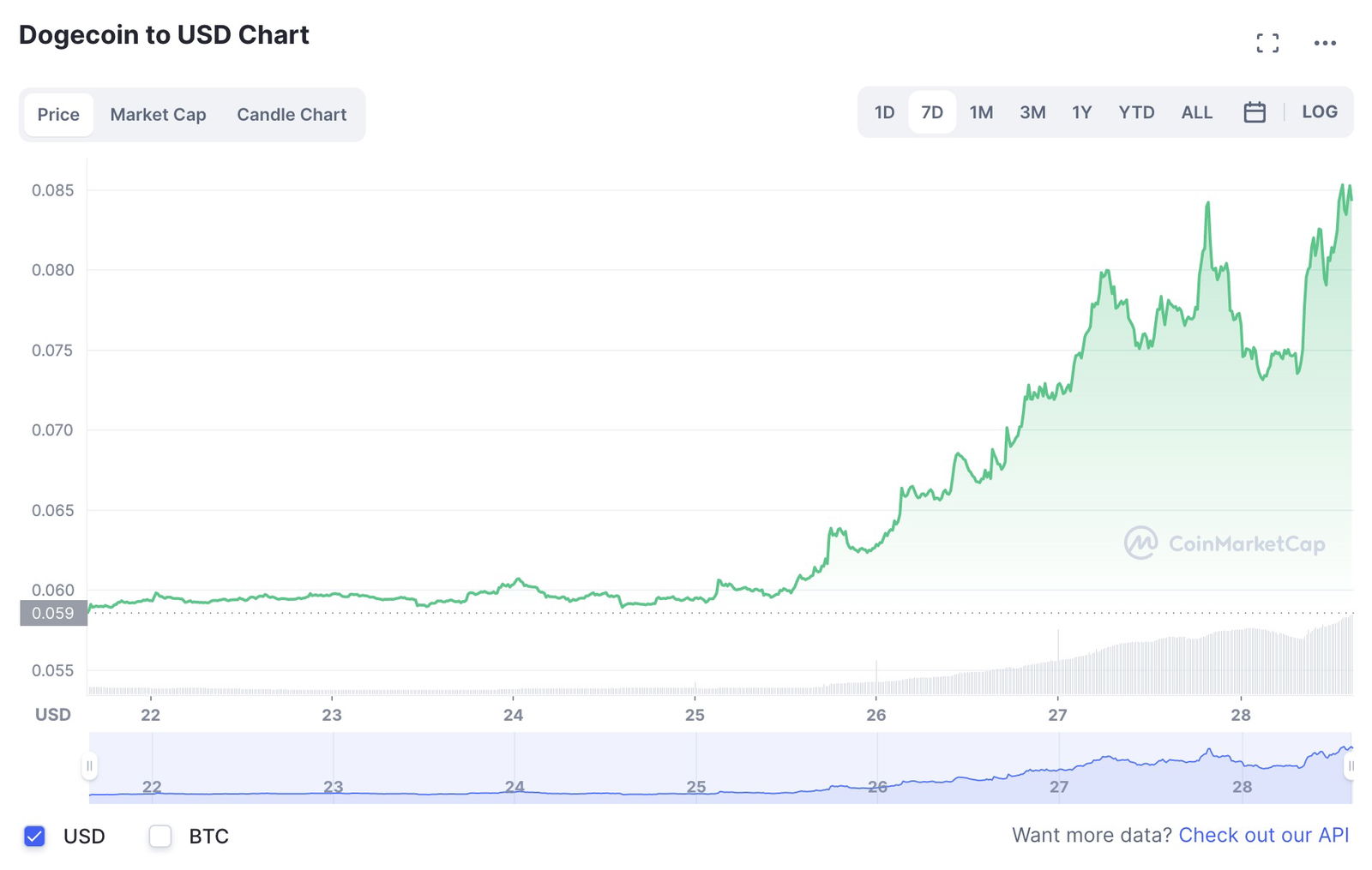Image resolution: width=1372 pixels, height=870 pixels.
Task: Click the 0.065 axis value
Action: (53, 510)
